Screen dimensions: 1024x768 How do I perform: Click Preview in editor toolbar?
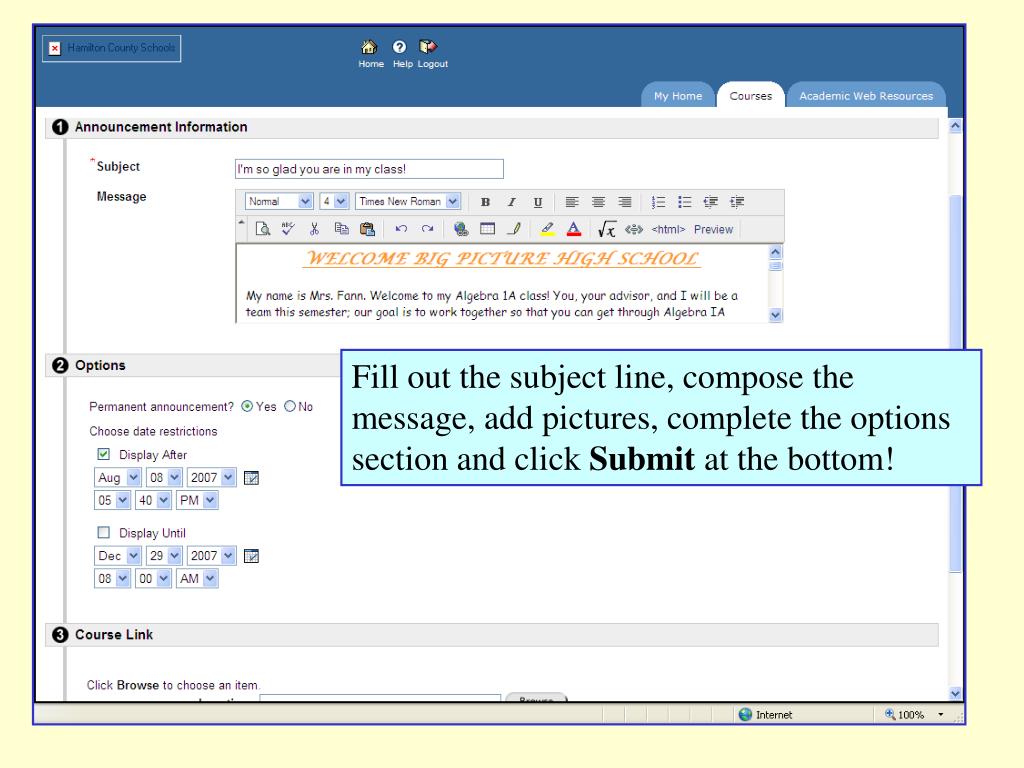tap(713, 229)
